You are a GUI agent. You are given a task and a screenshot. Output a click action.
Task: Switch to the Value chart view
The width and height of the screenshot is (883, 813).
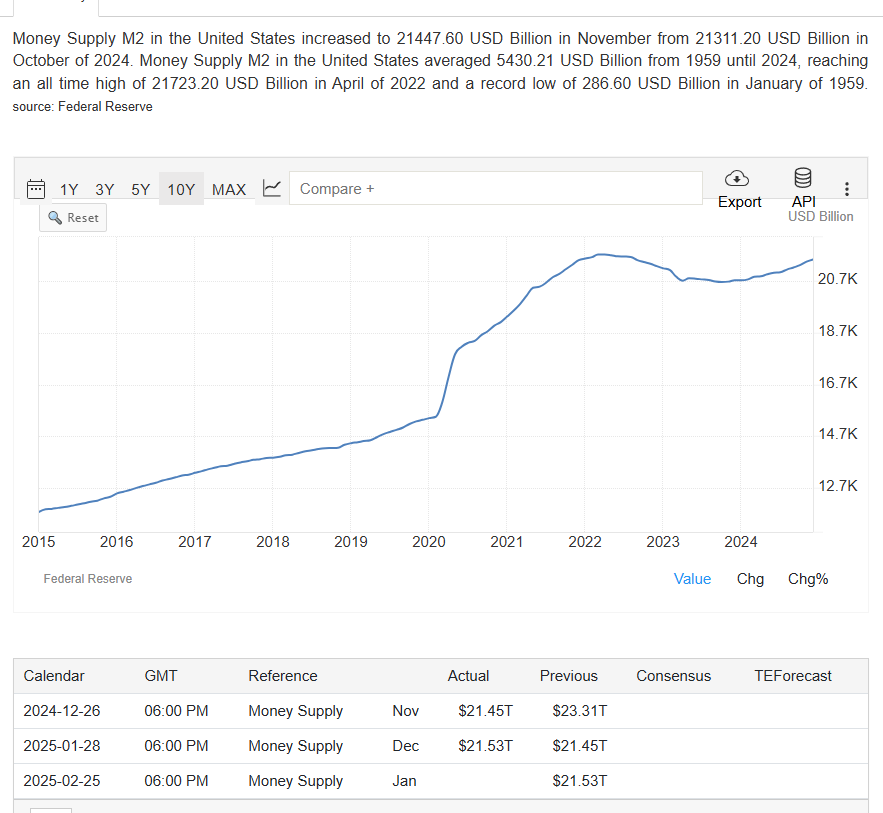coord(692,579)
